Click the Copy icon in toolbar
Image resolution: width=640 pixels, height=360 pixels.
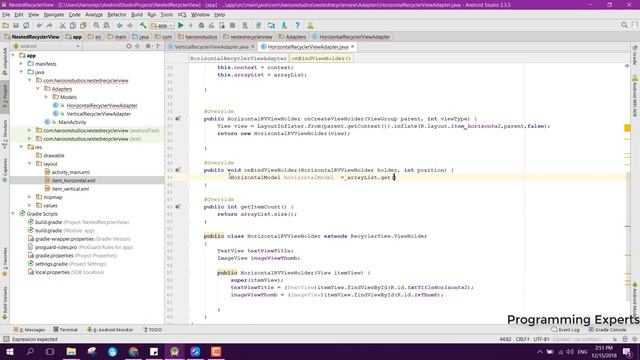[x=73, y=25]
